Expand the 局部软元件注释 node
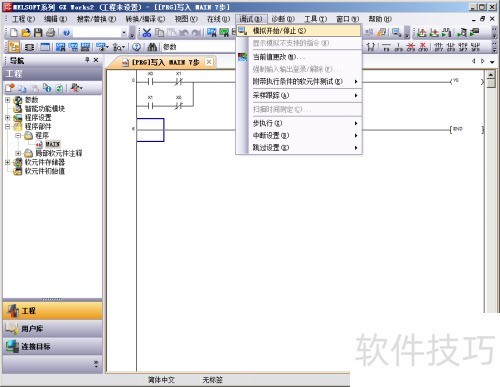The height and width of the screenshot is (387, 500). (18, 153)
